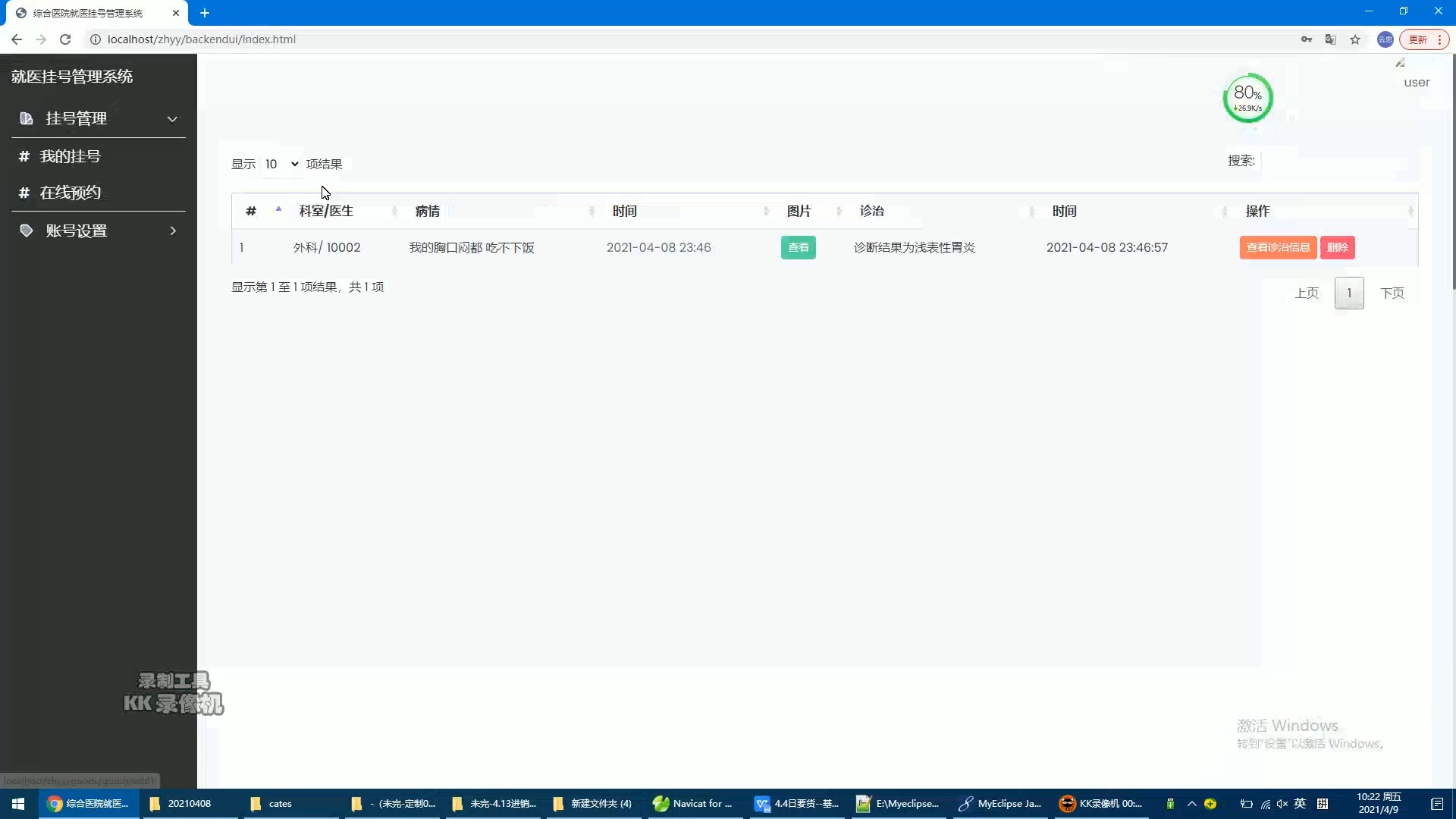Sort by 图片 column header
Screen dimensions: 1456x819
click(810, 211)
